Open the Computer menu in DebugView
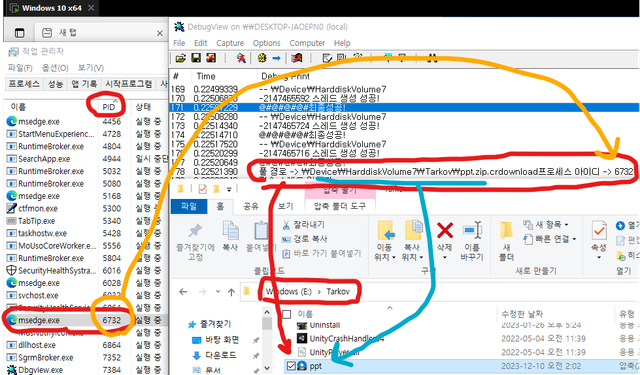 [x=307, y=43]
